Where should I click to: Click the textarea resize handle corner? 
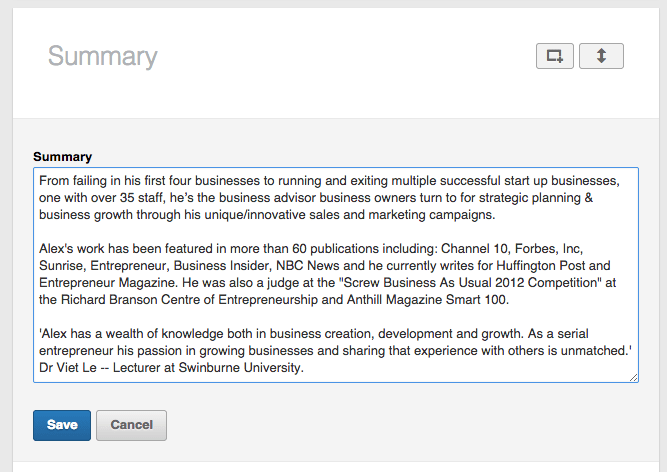pyautogui.click(x=634, y=377)
